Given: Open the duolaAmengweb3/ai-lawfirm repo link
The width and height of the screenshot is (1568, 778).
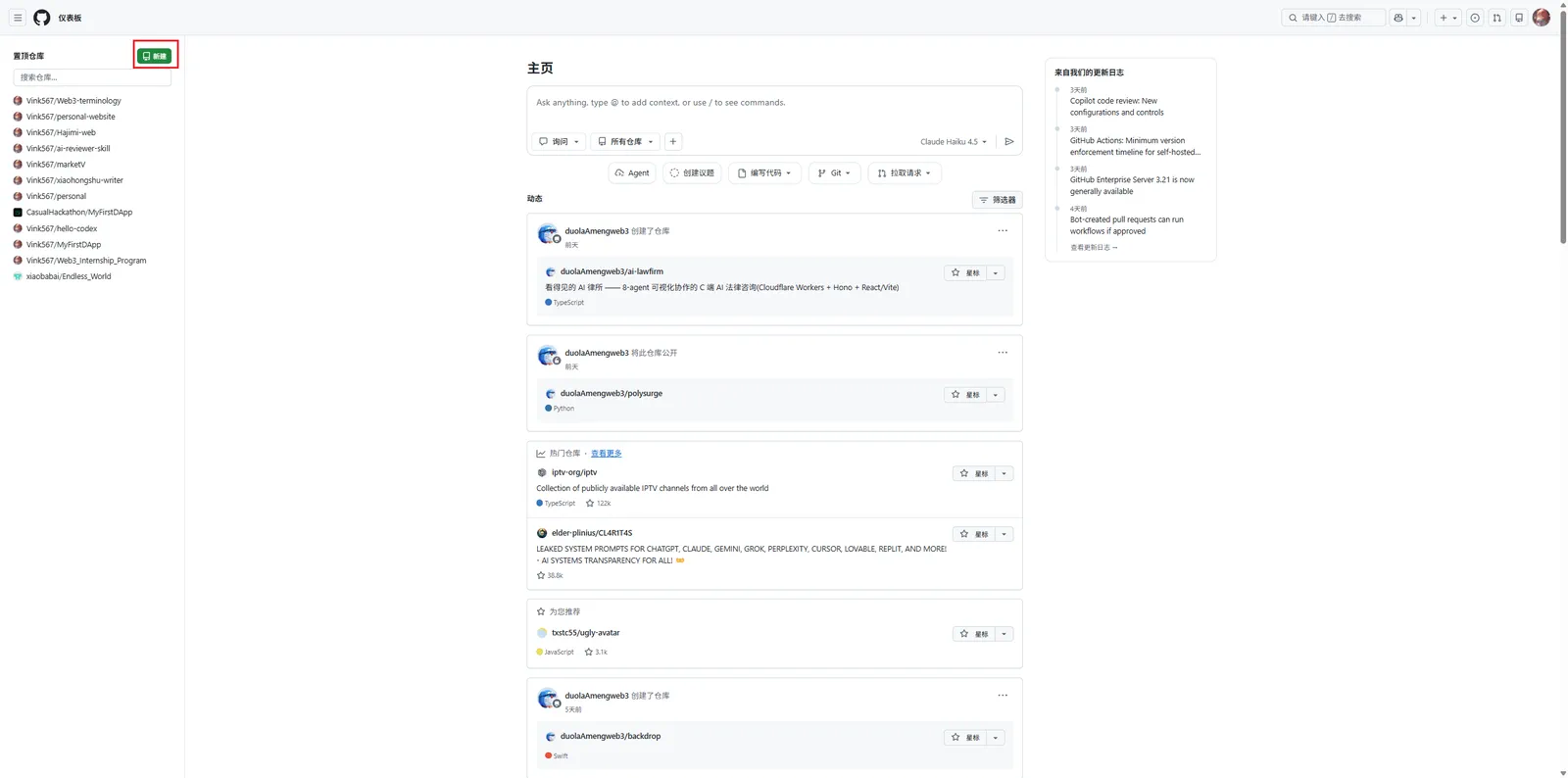Looking at the screenshot, I should point(612,271).
